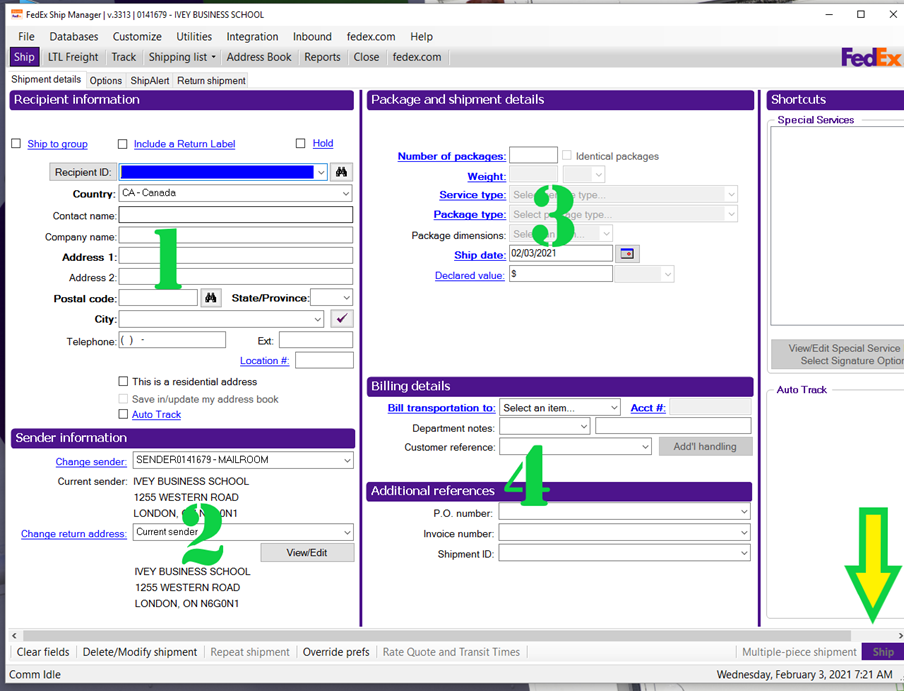This screenshot has height=691, width=904.
Task: Click the Recipient ID button label
Action: tap(83, 172)
